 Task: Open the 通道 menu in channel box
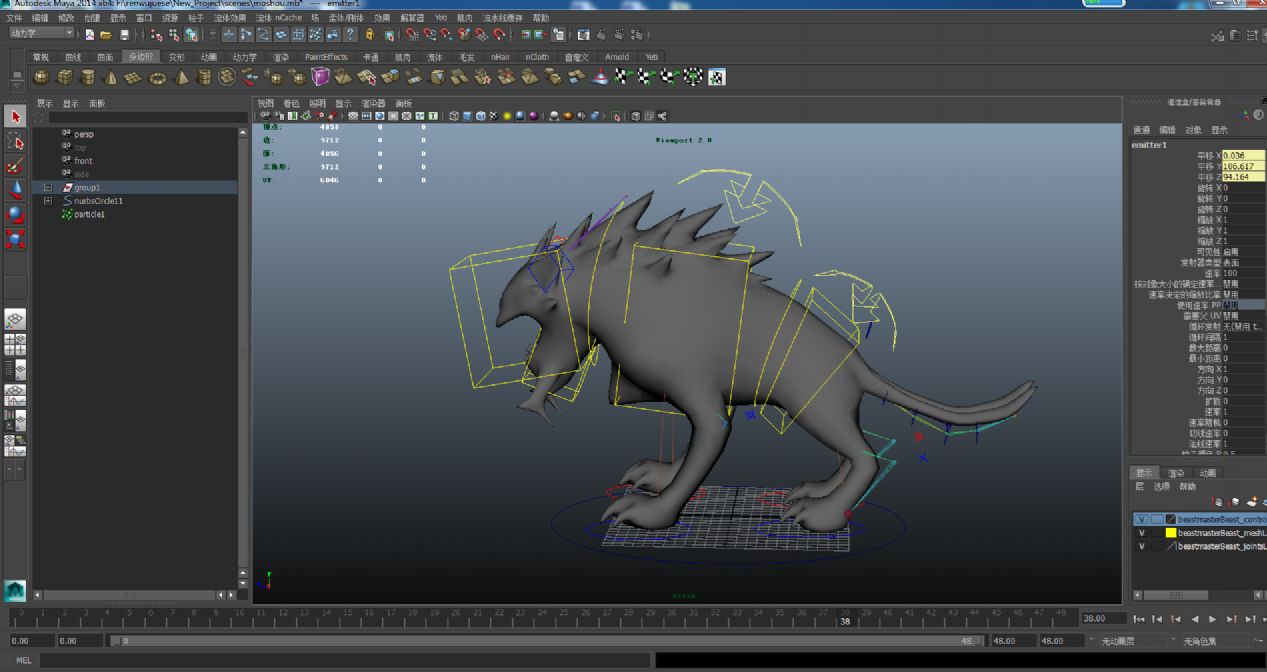click(x=1141, y=130)
